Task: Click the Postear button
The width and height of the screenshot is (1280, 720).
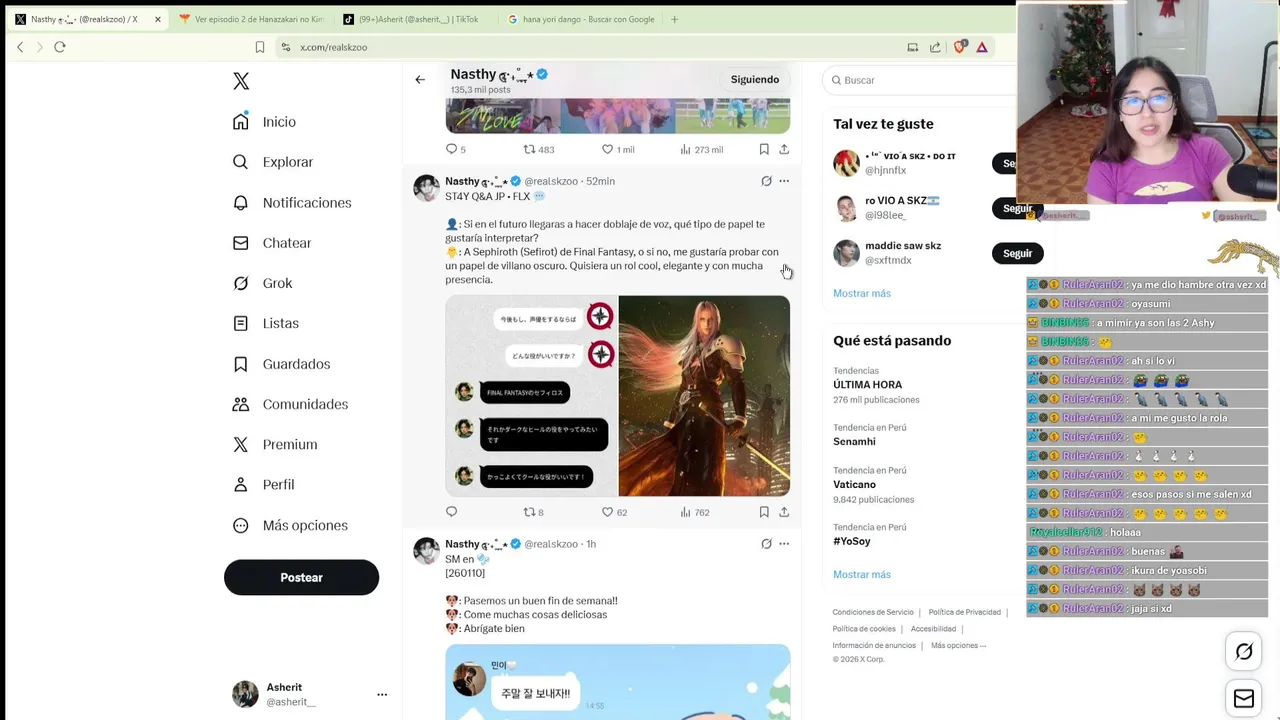Action: point(301,577)
